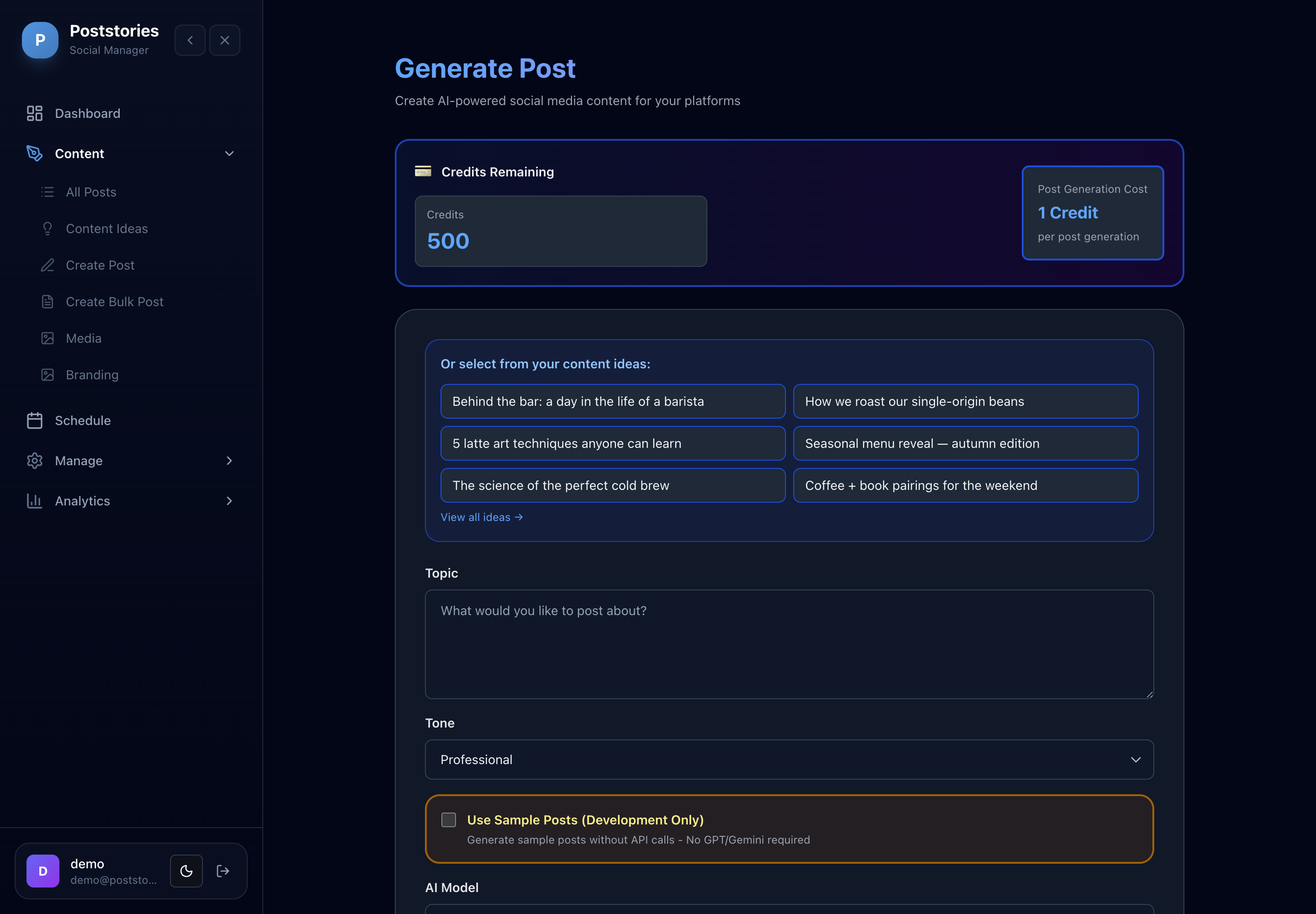This screenshot has width=1316, height=914.
Task: Click the Content Ideas lightbulb icon
Action: [x=48, y=228]
